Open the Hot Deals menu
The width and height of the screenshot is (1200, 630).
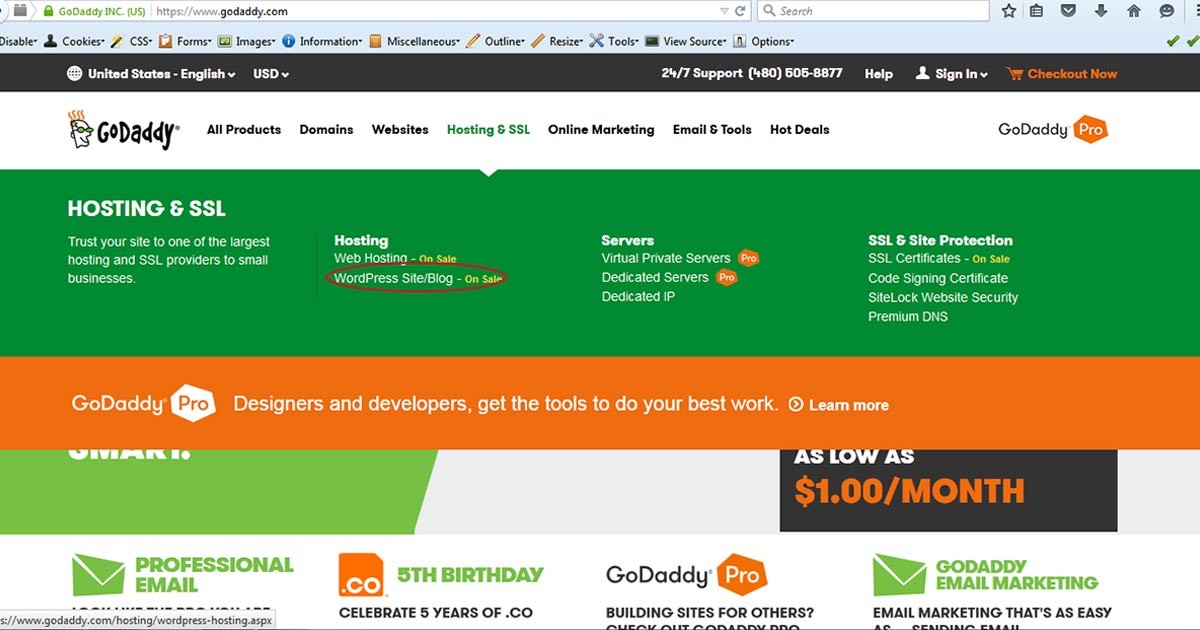[800, 130]
